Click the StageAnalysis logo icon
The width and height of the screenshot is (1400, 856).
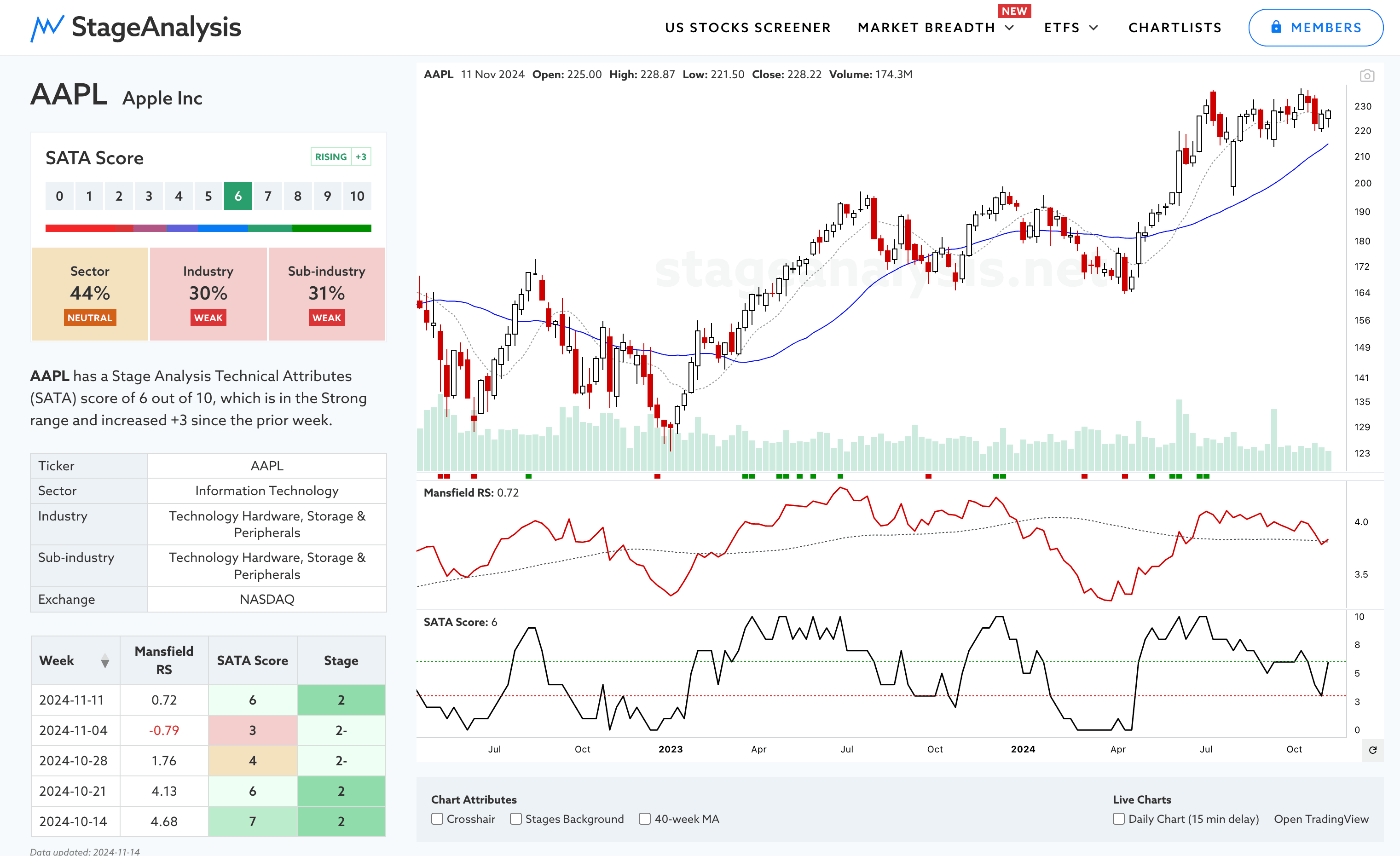click(x=46, y=28)
